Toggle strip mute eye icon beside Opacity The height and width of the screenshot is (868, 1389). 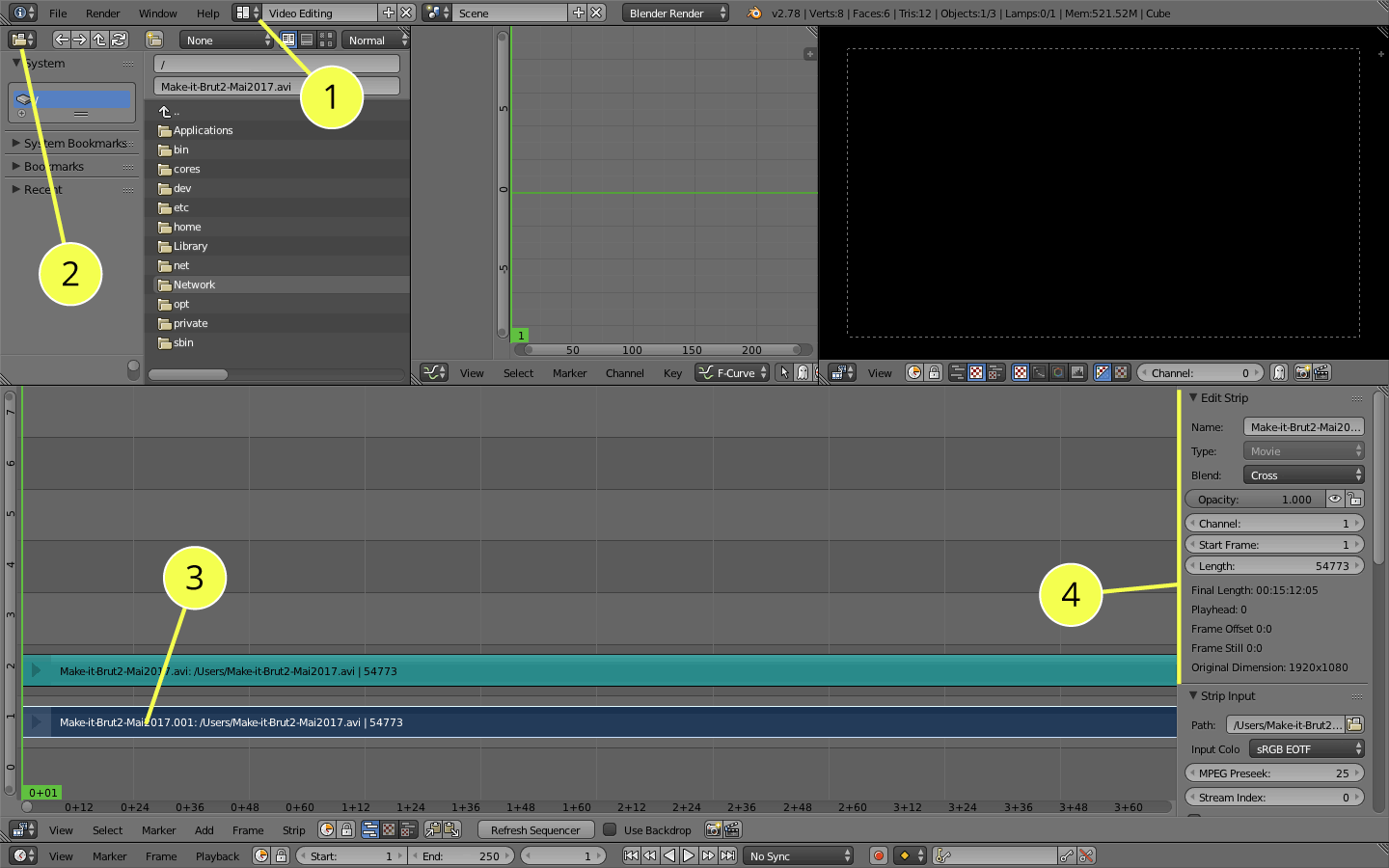point(1335,499)
